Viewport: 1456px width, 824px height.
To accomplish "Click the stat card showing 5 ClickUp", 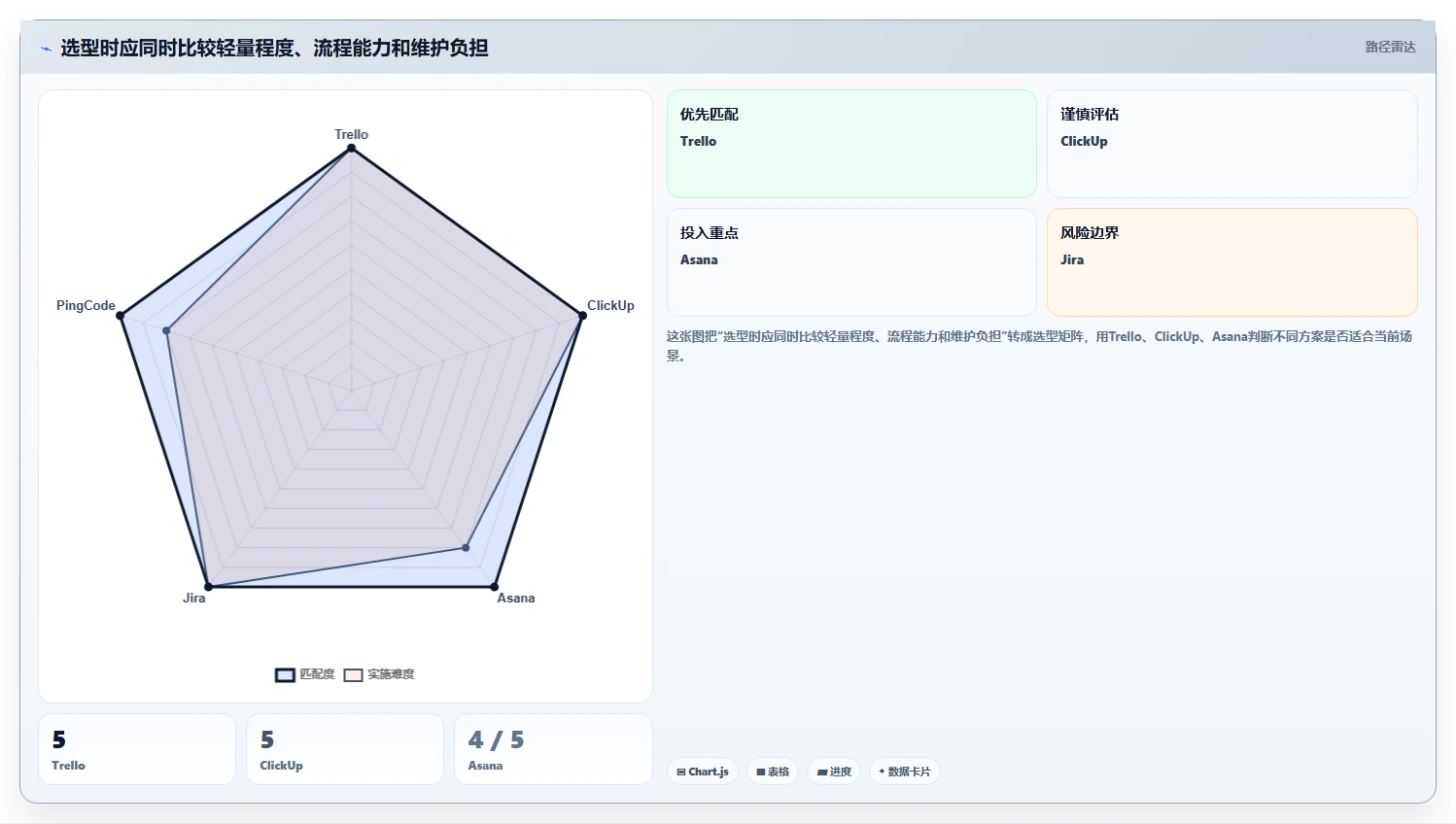I will tap(345, 749).
